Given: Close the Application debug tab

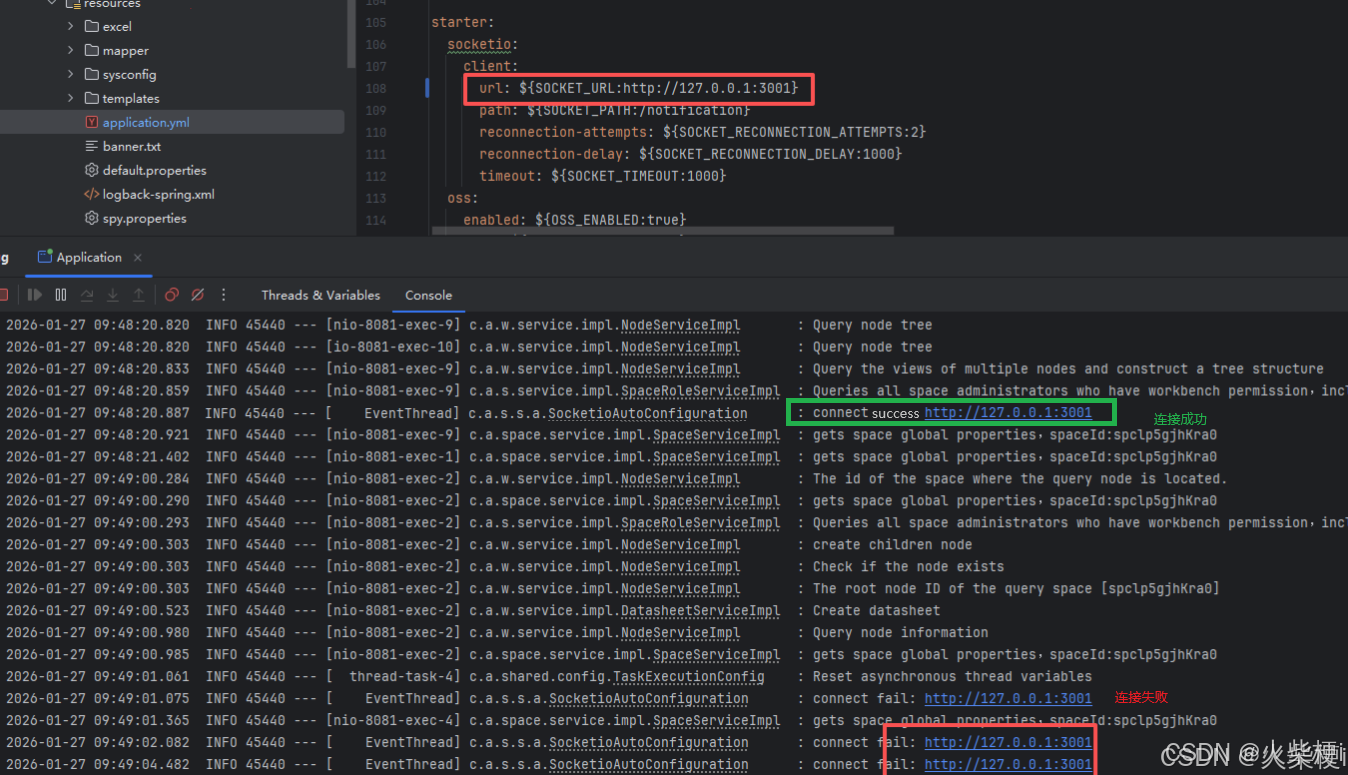Looking at the screenshot, I should [138, 258].
